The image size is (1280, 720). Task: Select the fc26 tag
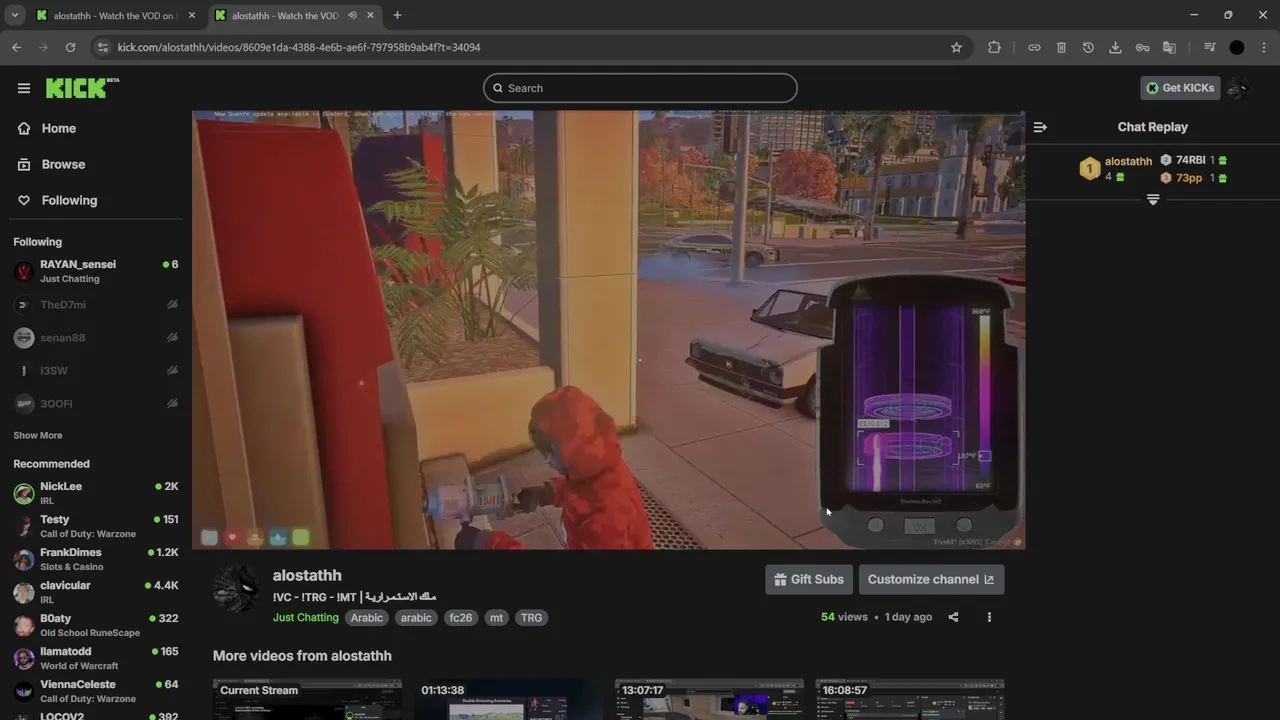pos(460,617)
